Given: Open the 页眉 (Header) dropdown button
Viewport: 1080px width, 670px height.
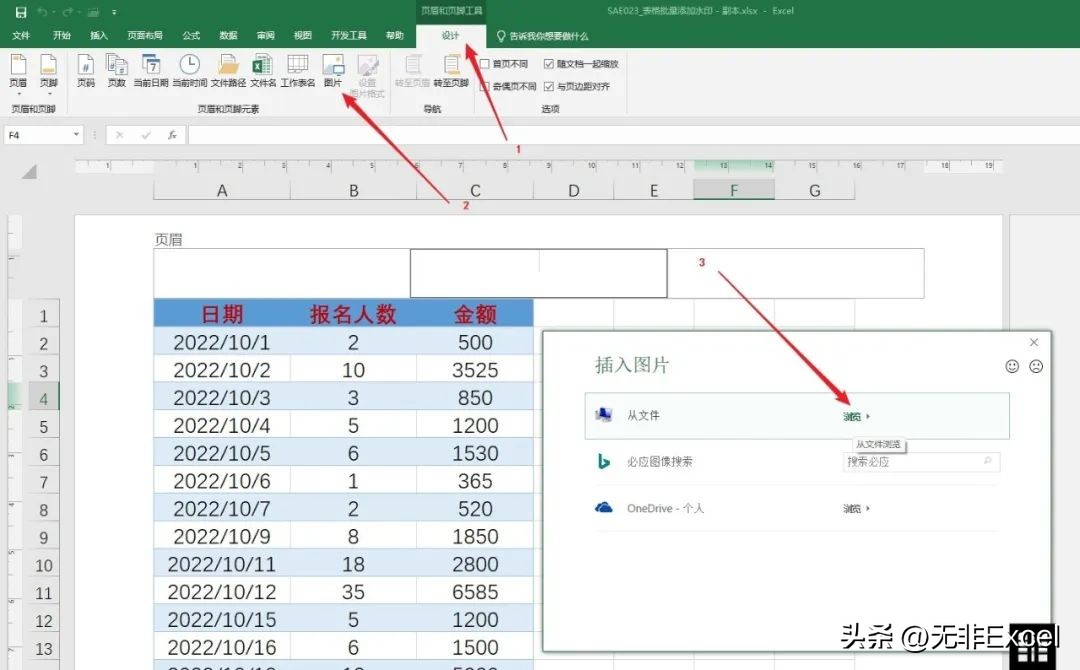Looking at the screenshot, I should (x=18, y=74).
